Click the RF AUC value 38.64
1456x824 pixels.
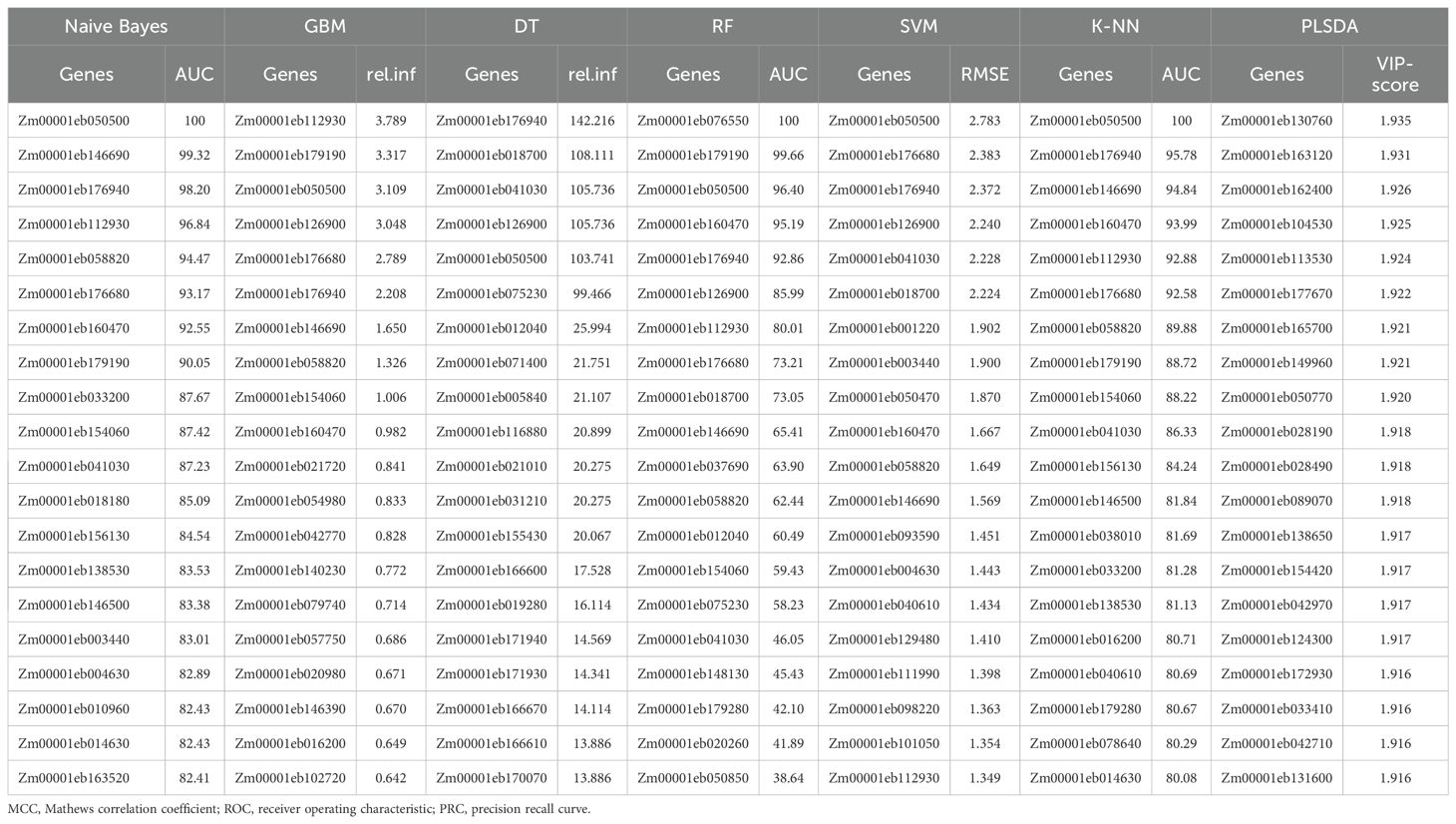pos(789,778)
